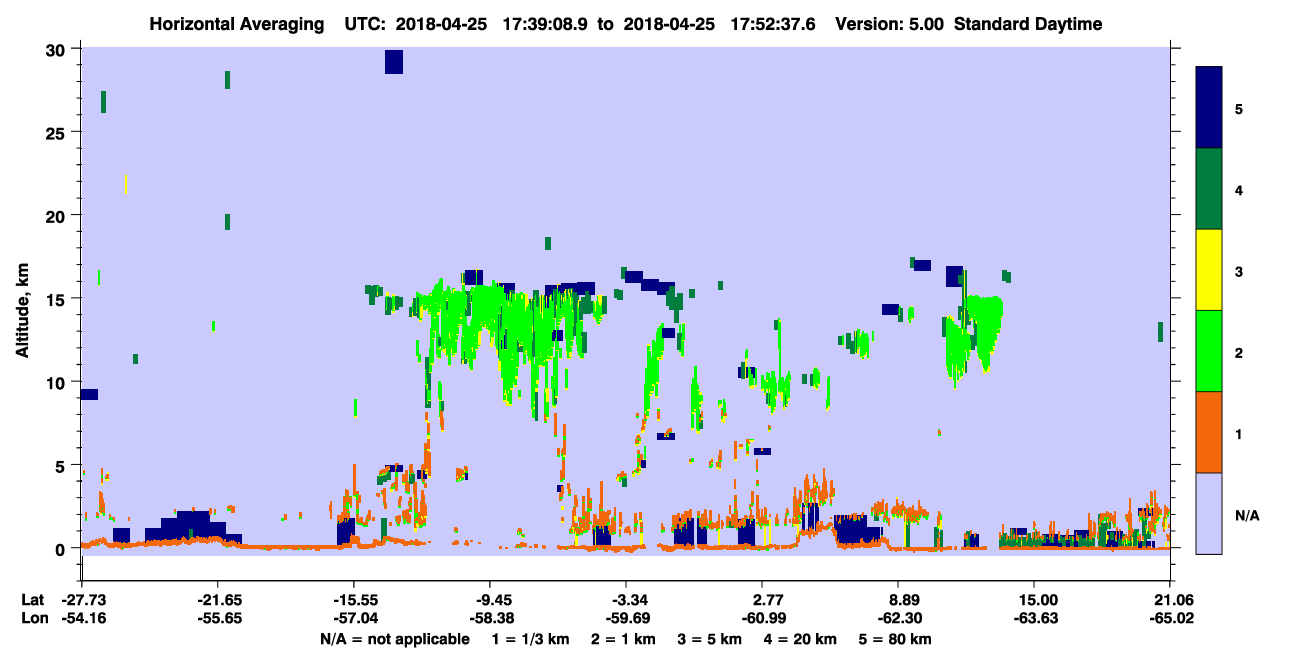Viewport: 1300px width, 667px height.
Task: Click longitude value '-60.99'
Action: (762, 618)
